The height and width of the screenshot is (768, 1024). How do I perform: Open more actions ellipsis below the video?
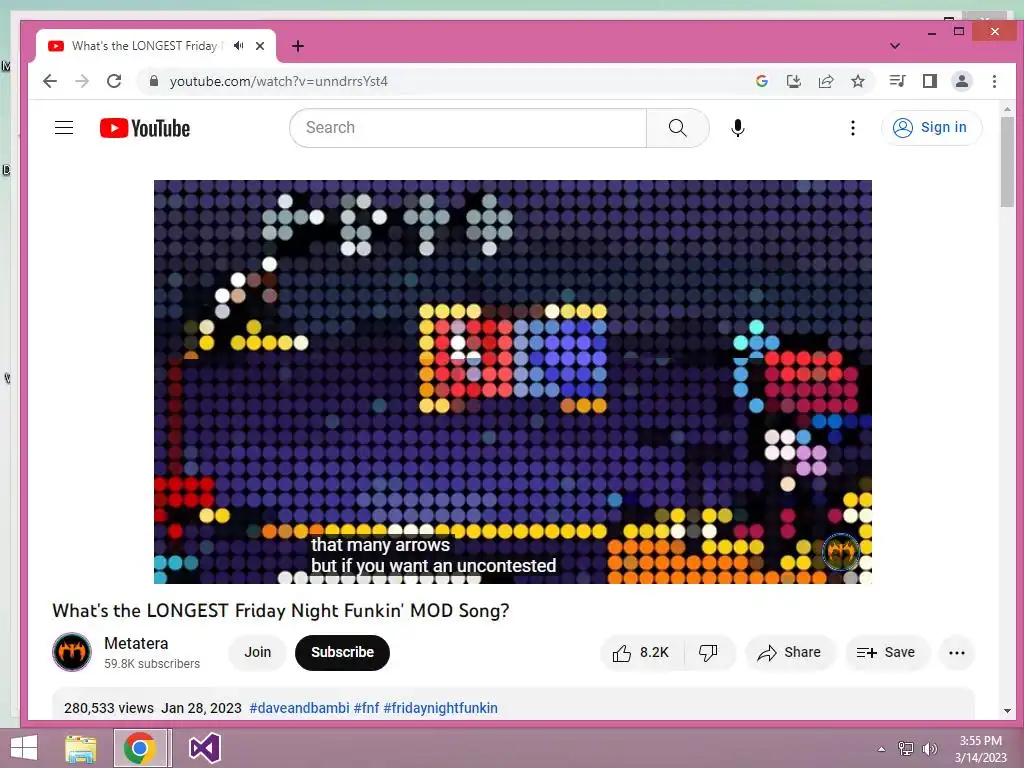click(957, 652)
